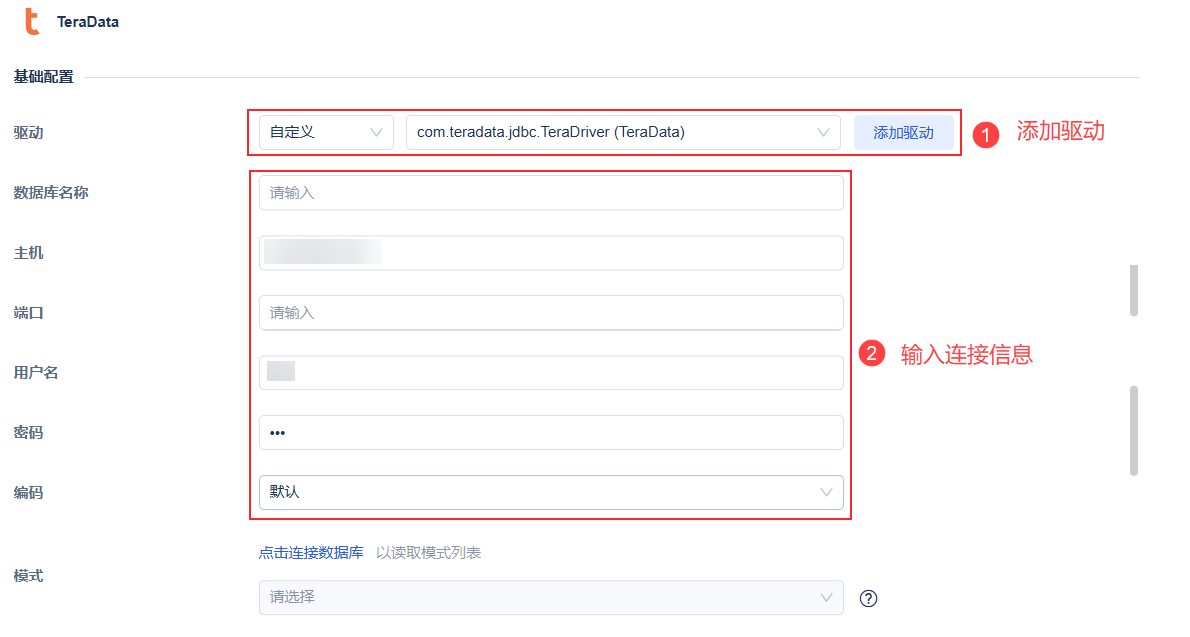
Task: Click the 端口 field label
Action: point(28,313)
